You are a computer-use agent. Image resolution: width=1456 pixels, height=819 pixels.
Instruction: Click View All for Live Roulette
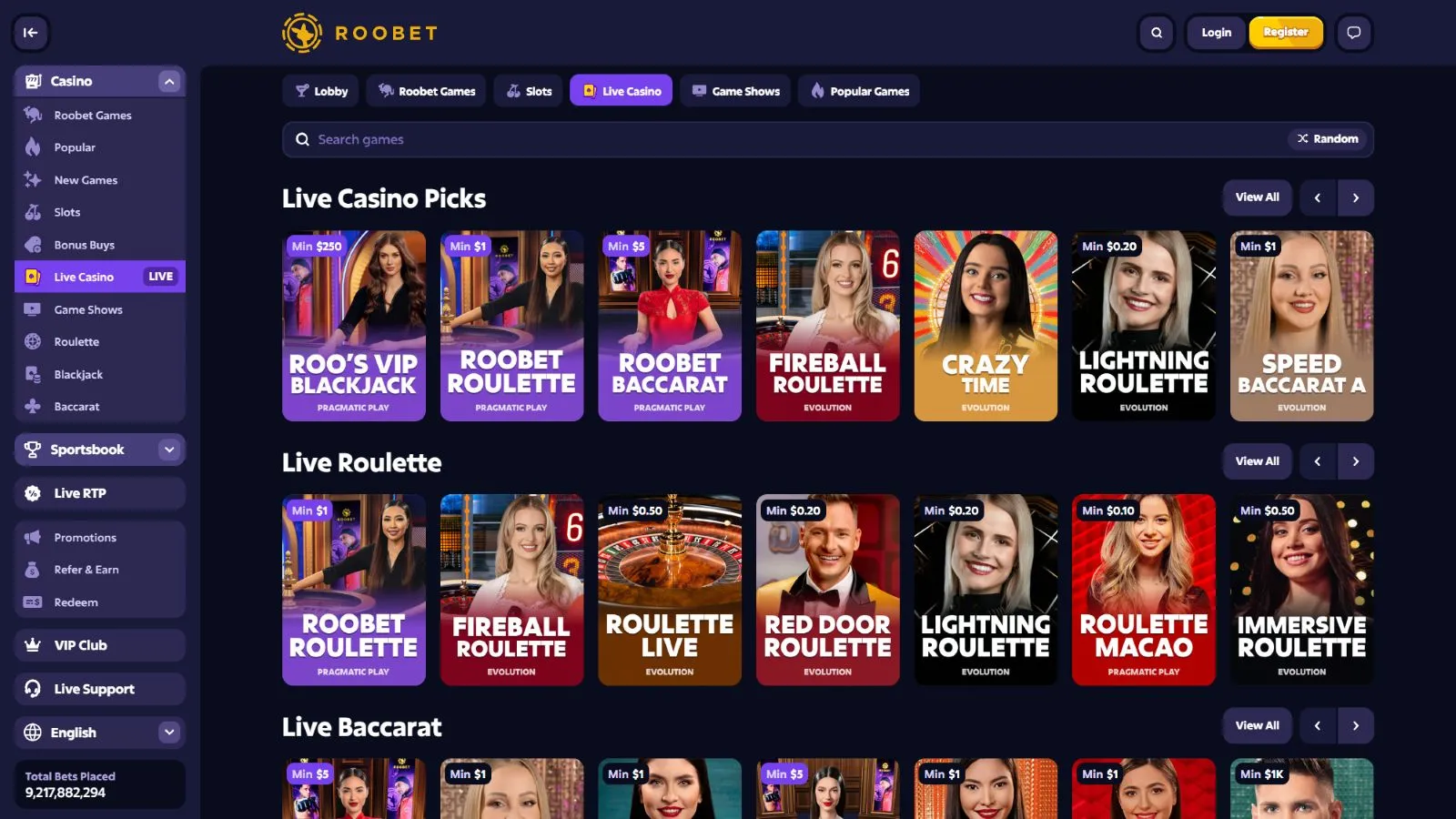[x=1257, y=461]
